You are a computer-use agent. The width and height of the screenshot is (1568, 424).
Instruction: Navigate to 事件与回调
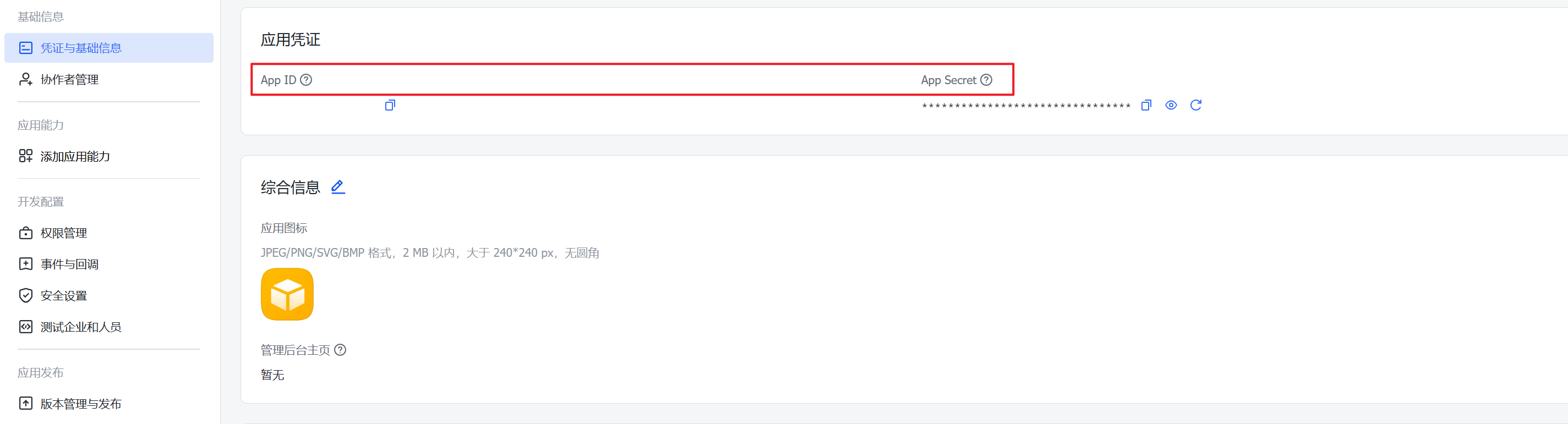(69, 264)
